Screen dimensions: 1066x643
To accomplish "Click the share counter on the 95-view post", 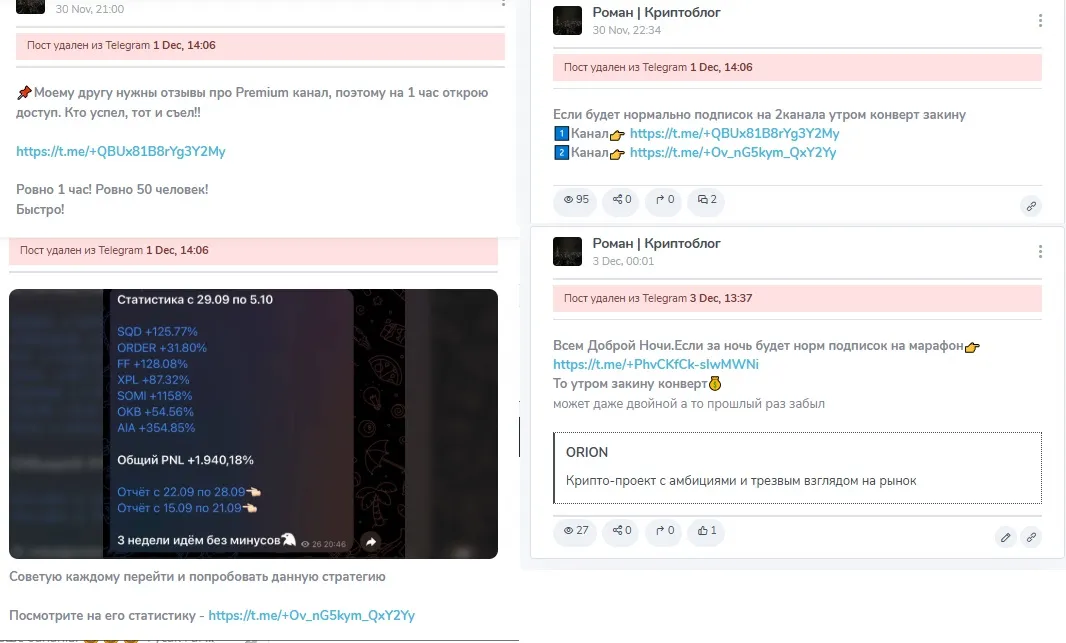I will [x=621, y=200].
